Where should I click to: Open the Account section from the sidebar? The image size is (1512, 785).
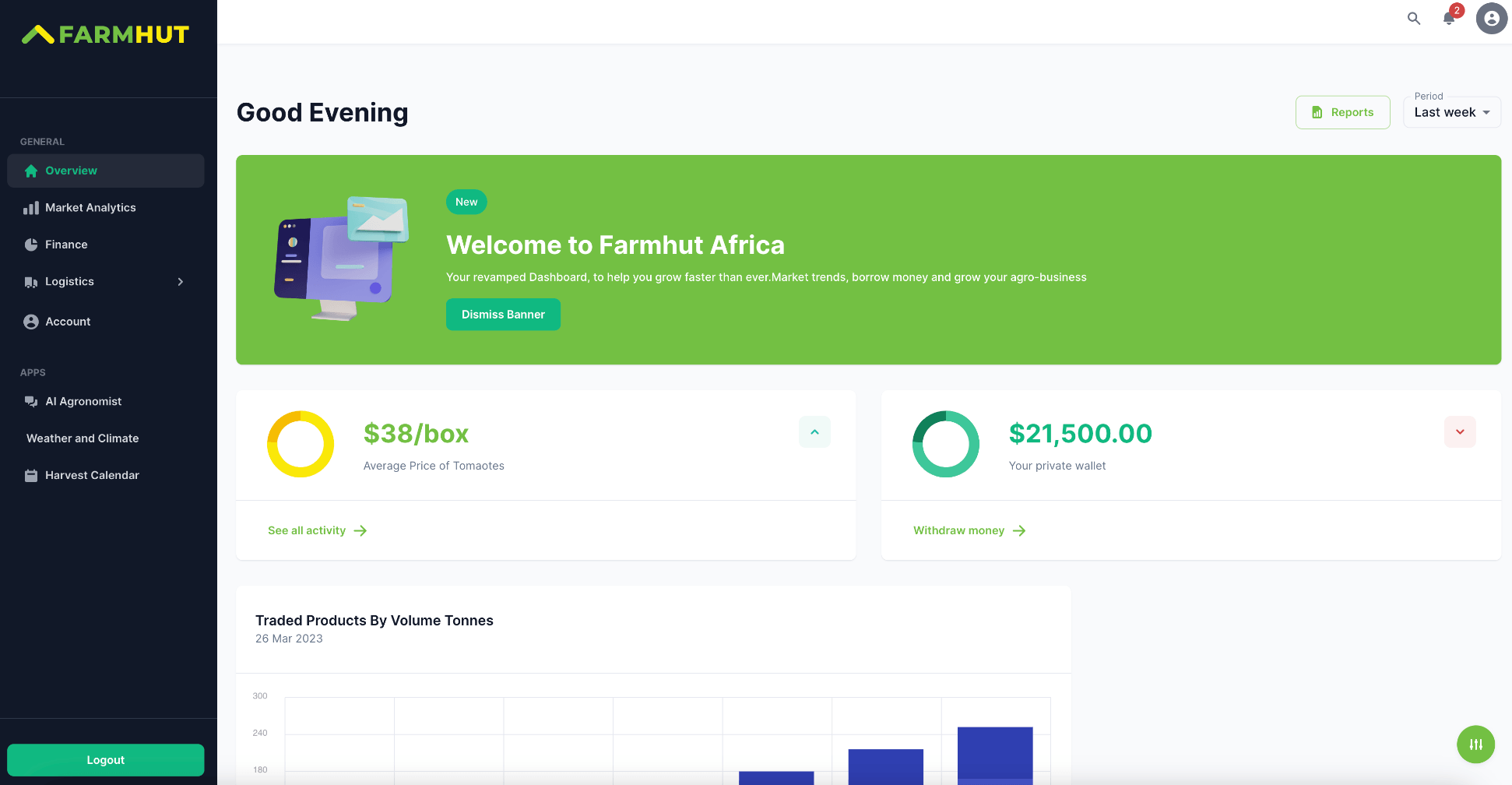click(69, 321)
